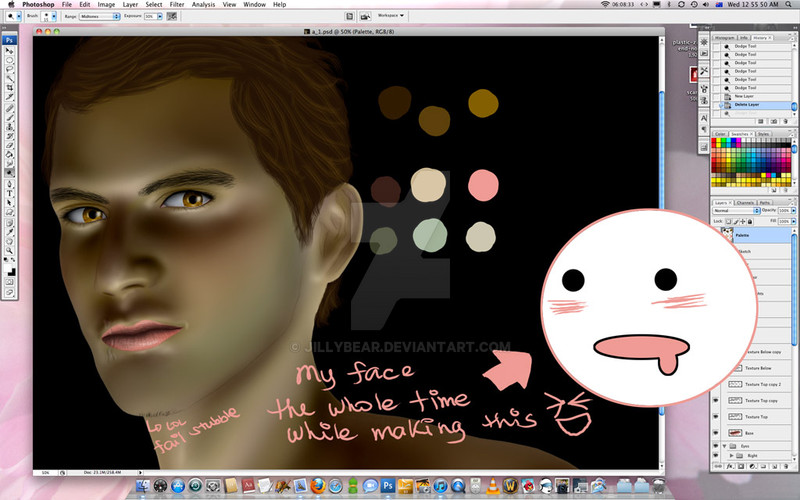Expand the Right layer group

coord(732,456)
